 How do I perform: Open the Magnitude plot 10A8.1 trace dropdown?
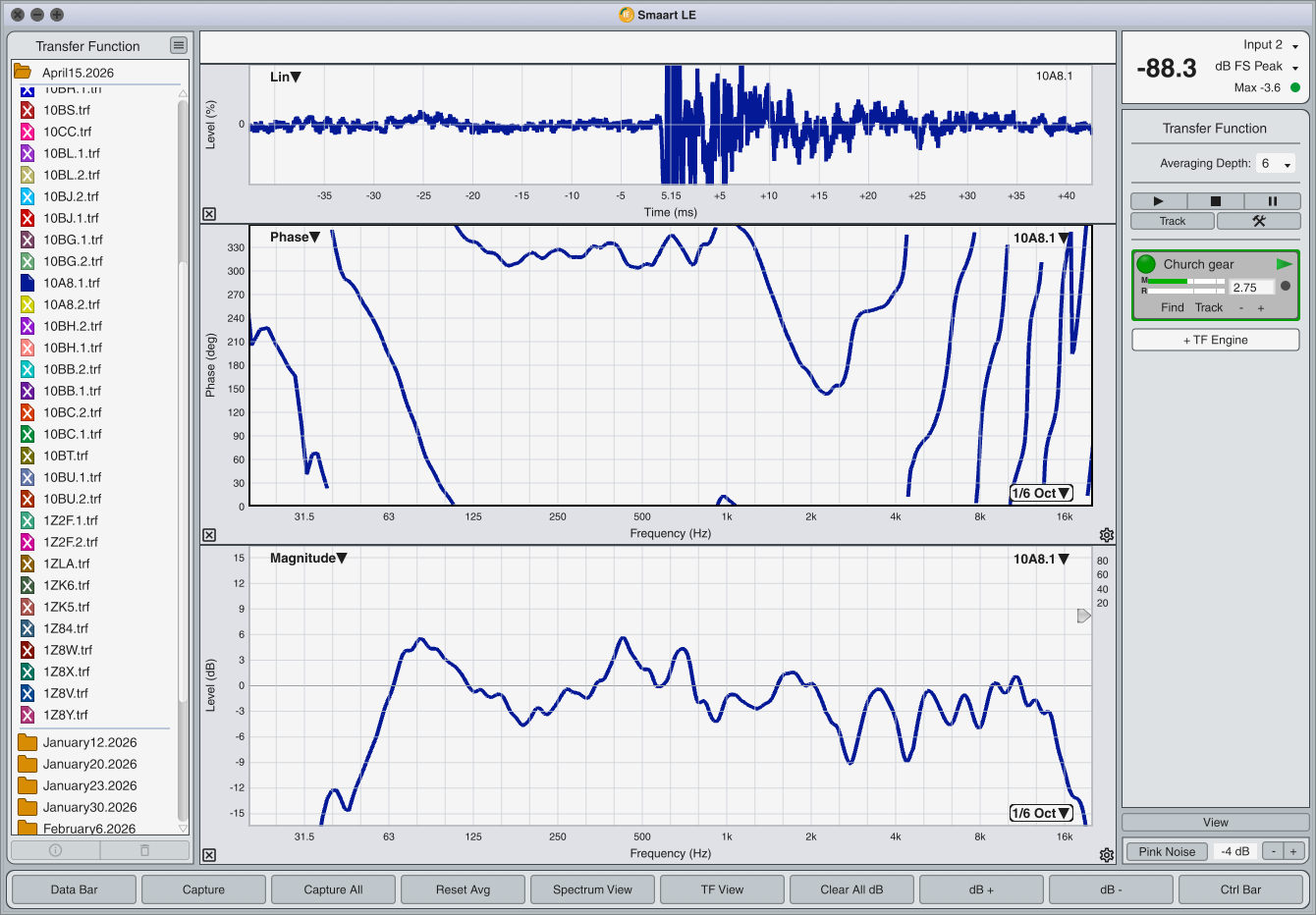coord(1041,559)
